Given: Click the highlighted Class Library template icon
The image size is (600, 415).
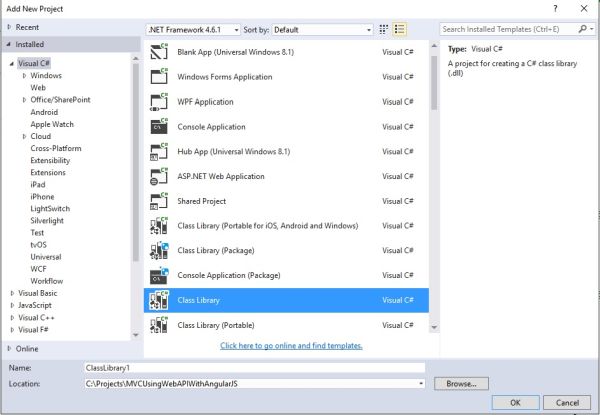Looking at the screenshot, I should (x=159, y=300).
